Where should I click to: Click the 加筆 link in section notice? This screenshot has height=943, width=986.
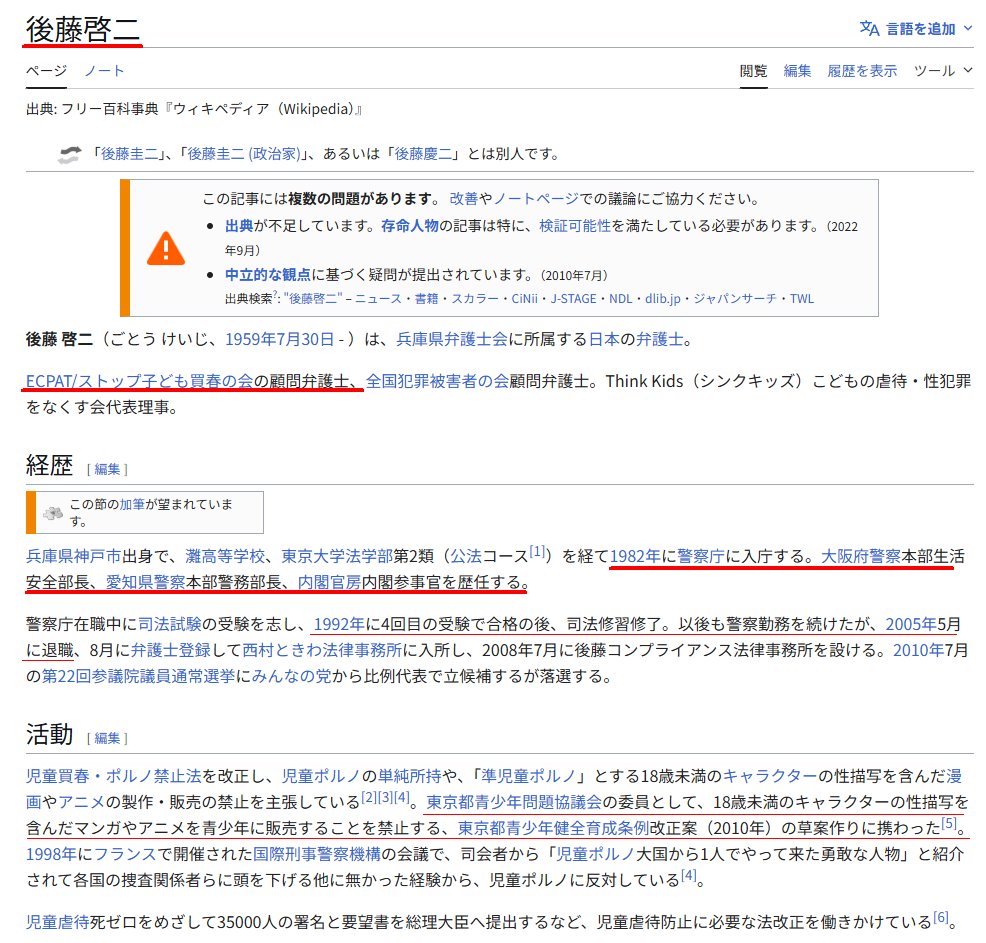(x=132, y=505)
